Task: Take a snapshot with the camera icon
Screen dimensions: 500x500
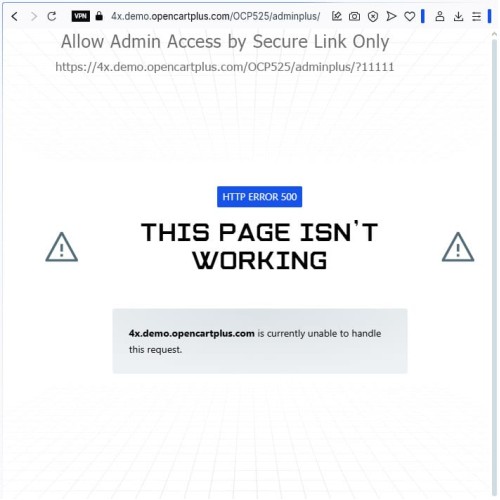Action: (354, 16)
